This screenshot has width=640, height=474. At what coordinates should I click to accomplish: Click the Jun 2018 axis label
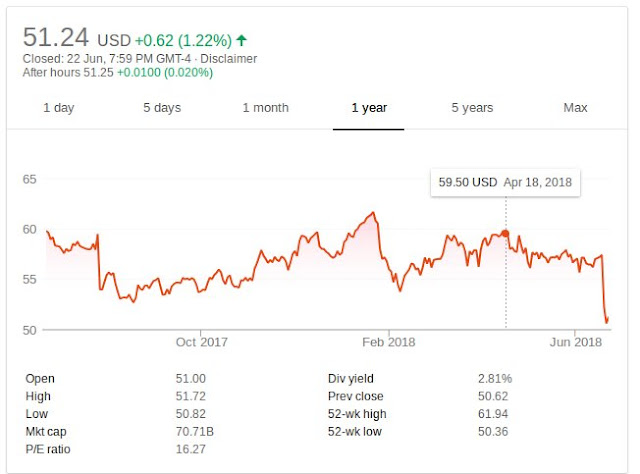[575, 342]
